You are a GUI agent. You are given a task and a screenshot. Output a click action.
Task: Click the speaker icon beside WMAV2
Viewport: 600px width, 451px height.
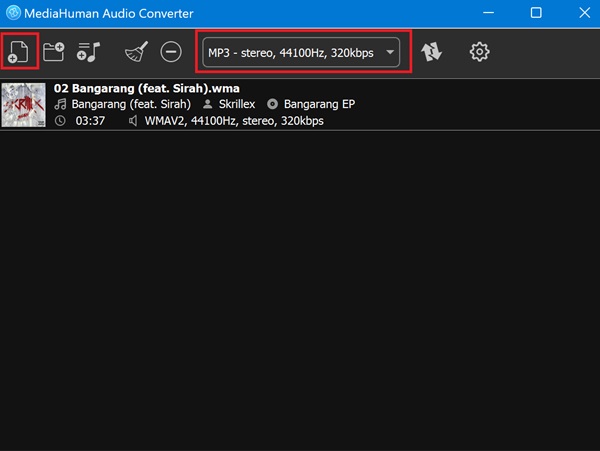click(133, 121)
